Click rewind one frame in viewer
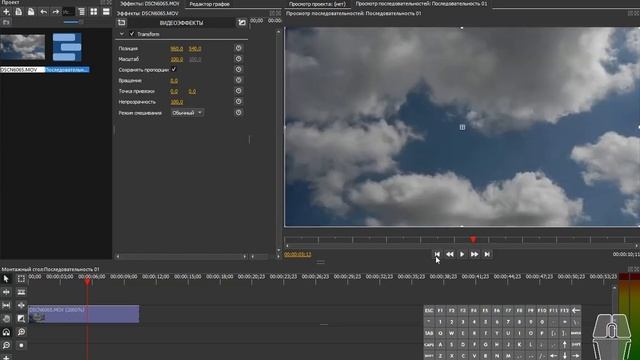640x360 pixels. 449,254
